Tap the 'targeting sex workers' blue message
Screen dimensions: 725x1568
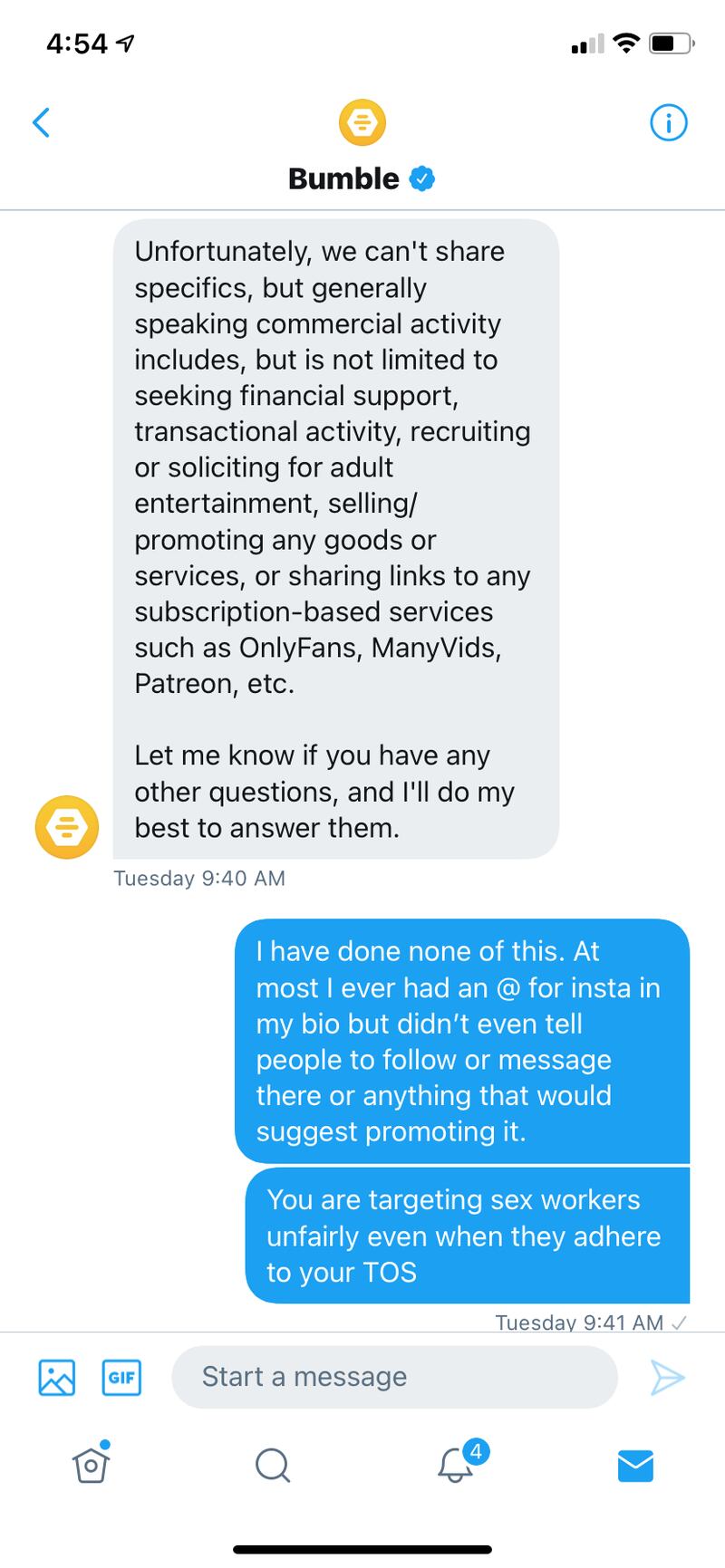coord(467,1236)
